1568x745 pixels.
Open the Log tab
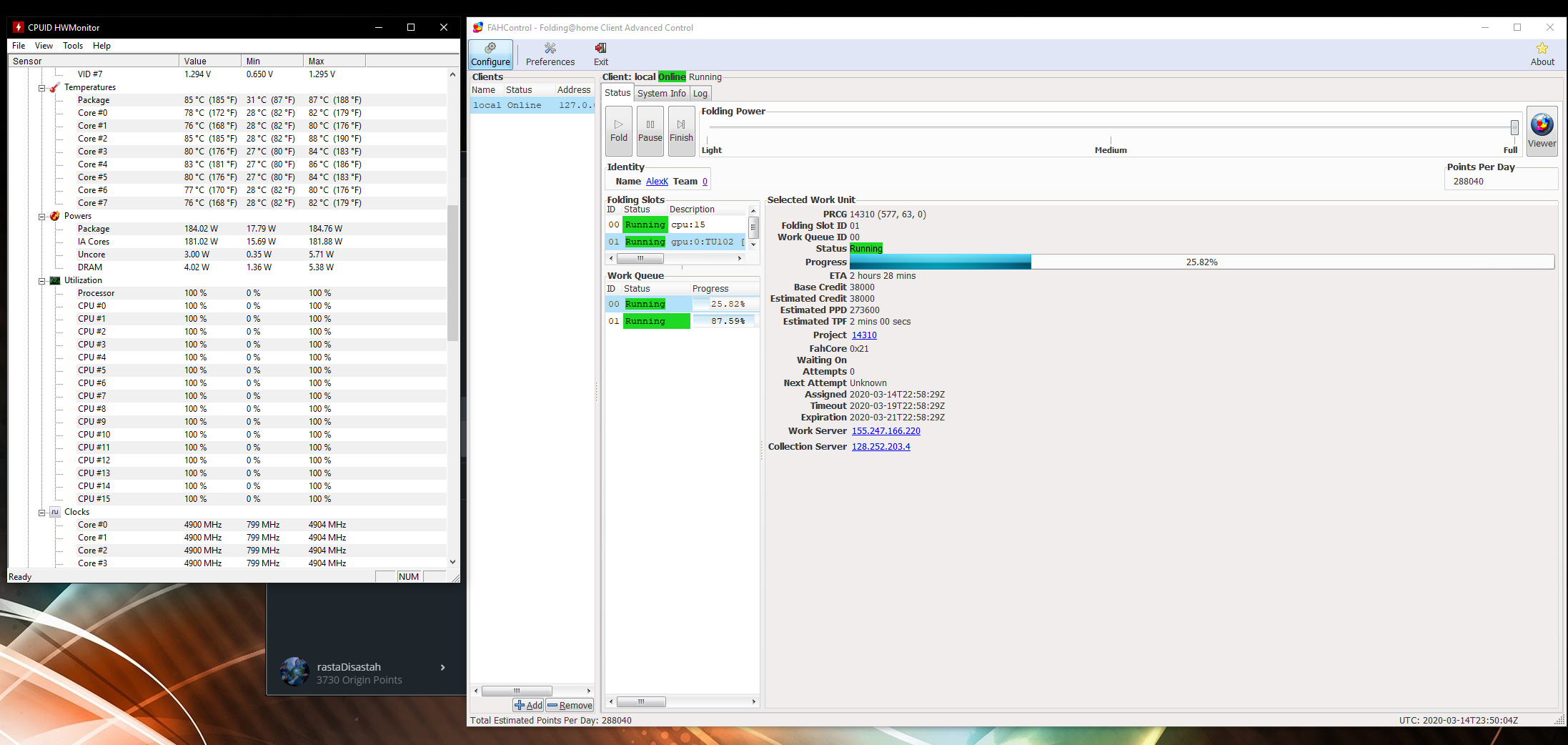pos(700,94)
